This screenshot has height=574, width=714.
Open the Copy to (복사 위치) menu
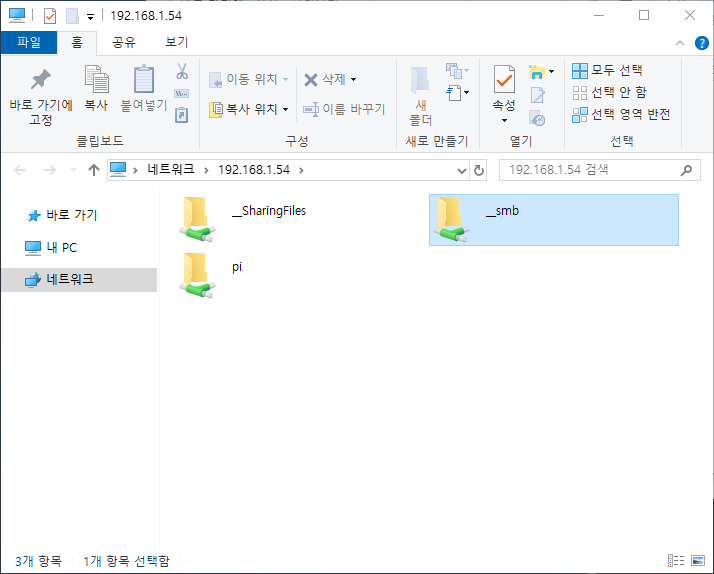pos(249,109)
